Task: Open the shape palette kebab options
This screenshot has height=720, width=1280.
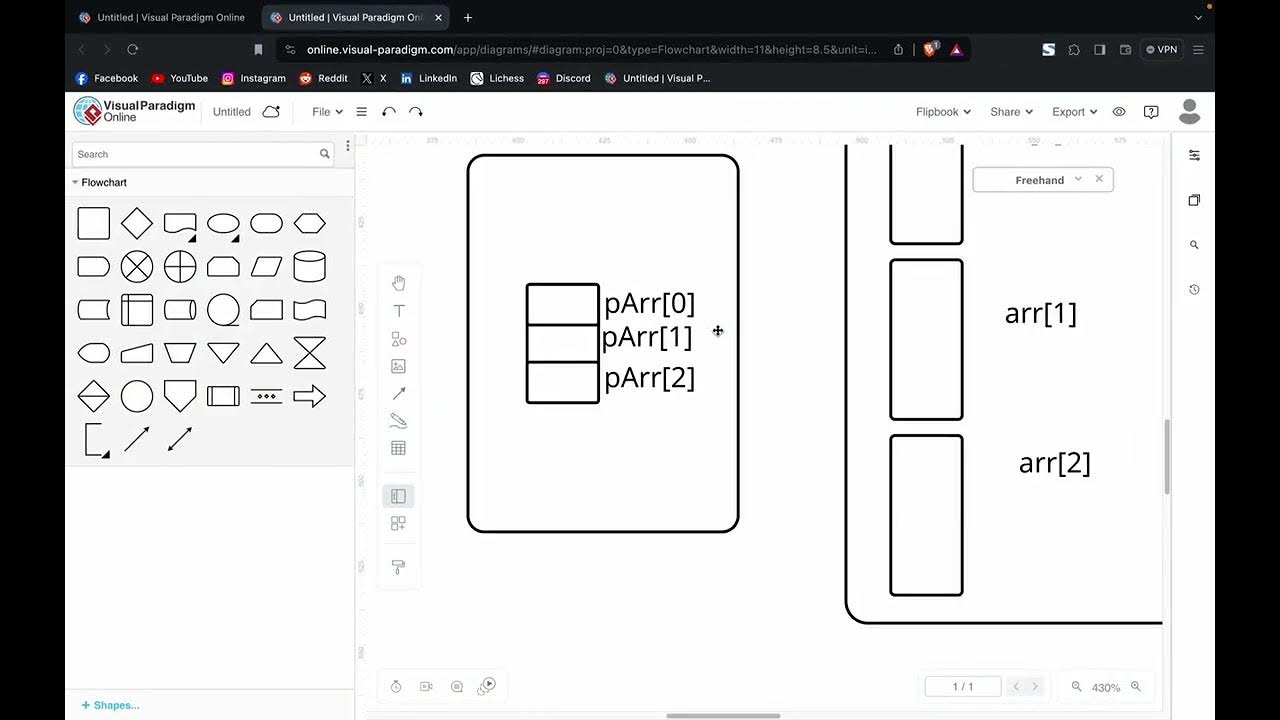Action: click(348, 146)
